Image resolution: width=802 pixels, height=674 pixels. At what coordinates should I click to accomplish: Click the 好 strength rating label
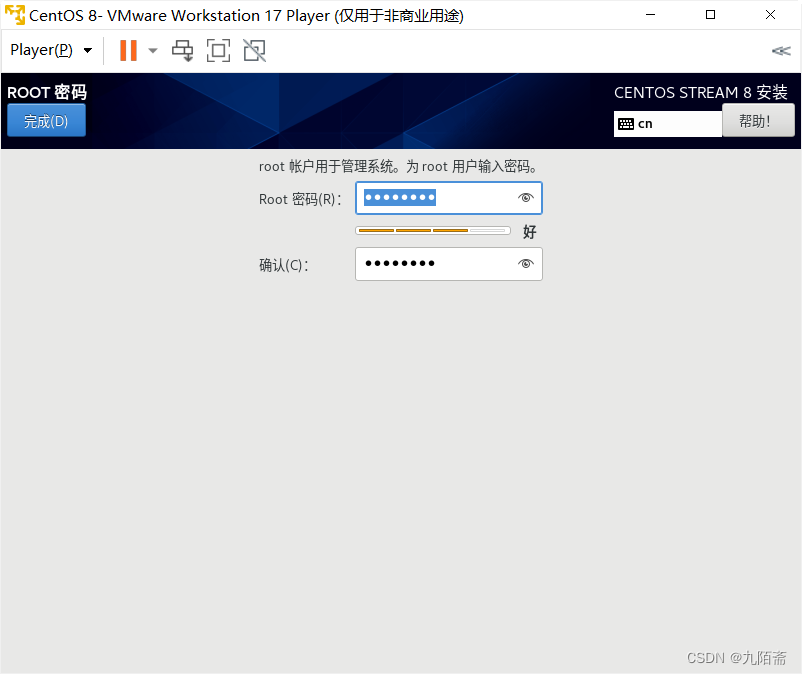529,231
